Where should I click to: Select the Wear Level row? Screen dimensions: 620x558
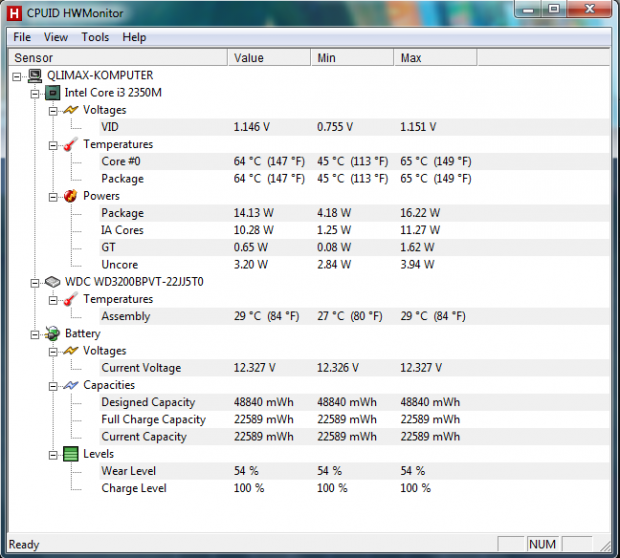(x=354, y=471)
